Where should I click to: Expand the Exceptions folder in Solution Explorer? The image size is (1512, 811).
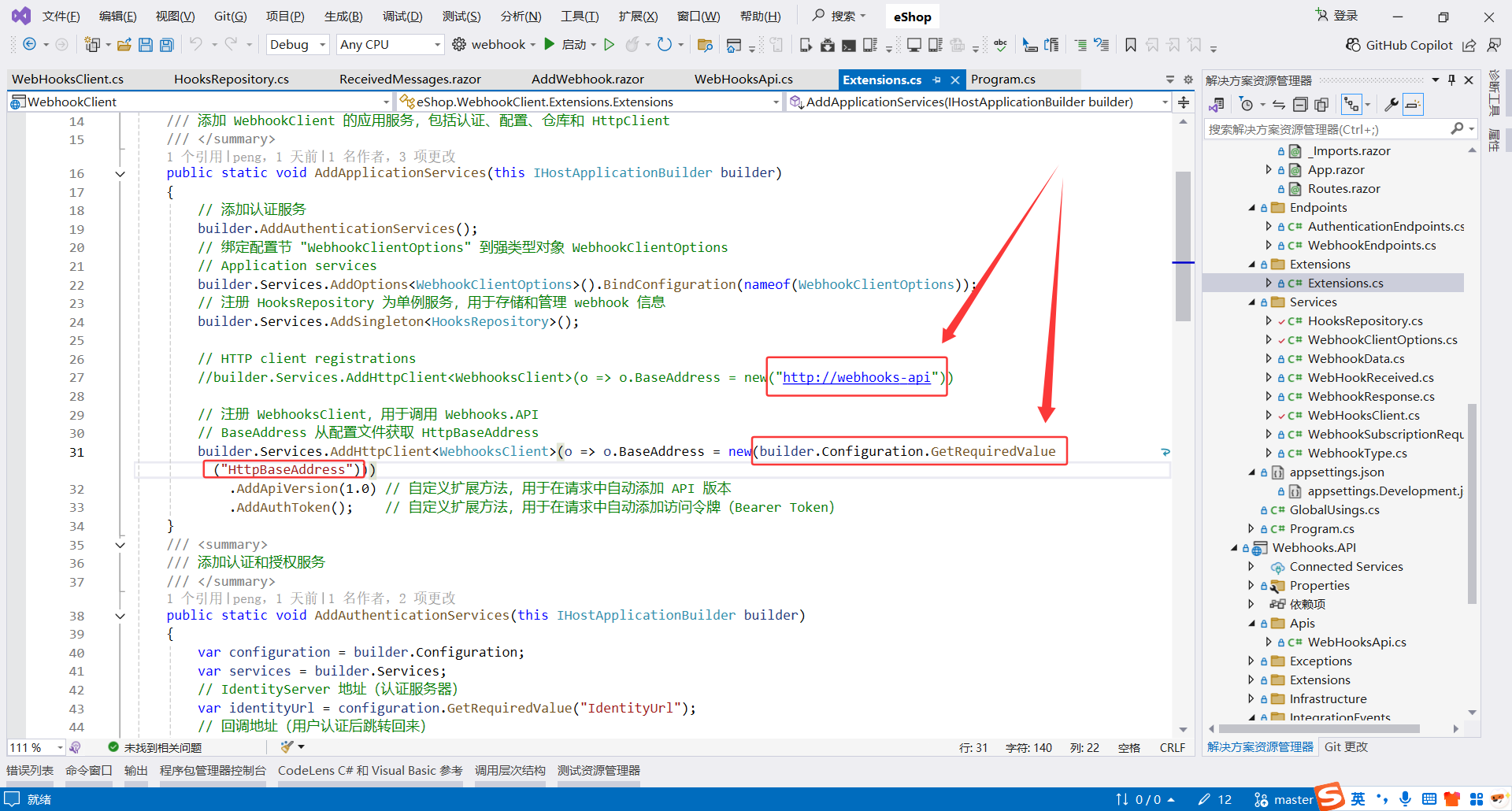click(1251, 661)
